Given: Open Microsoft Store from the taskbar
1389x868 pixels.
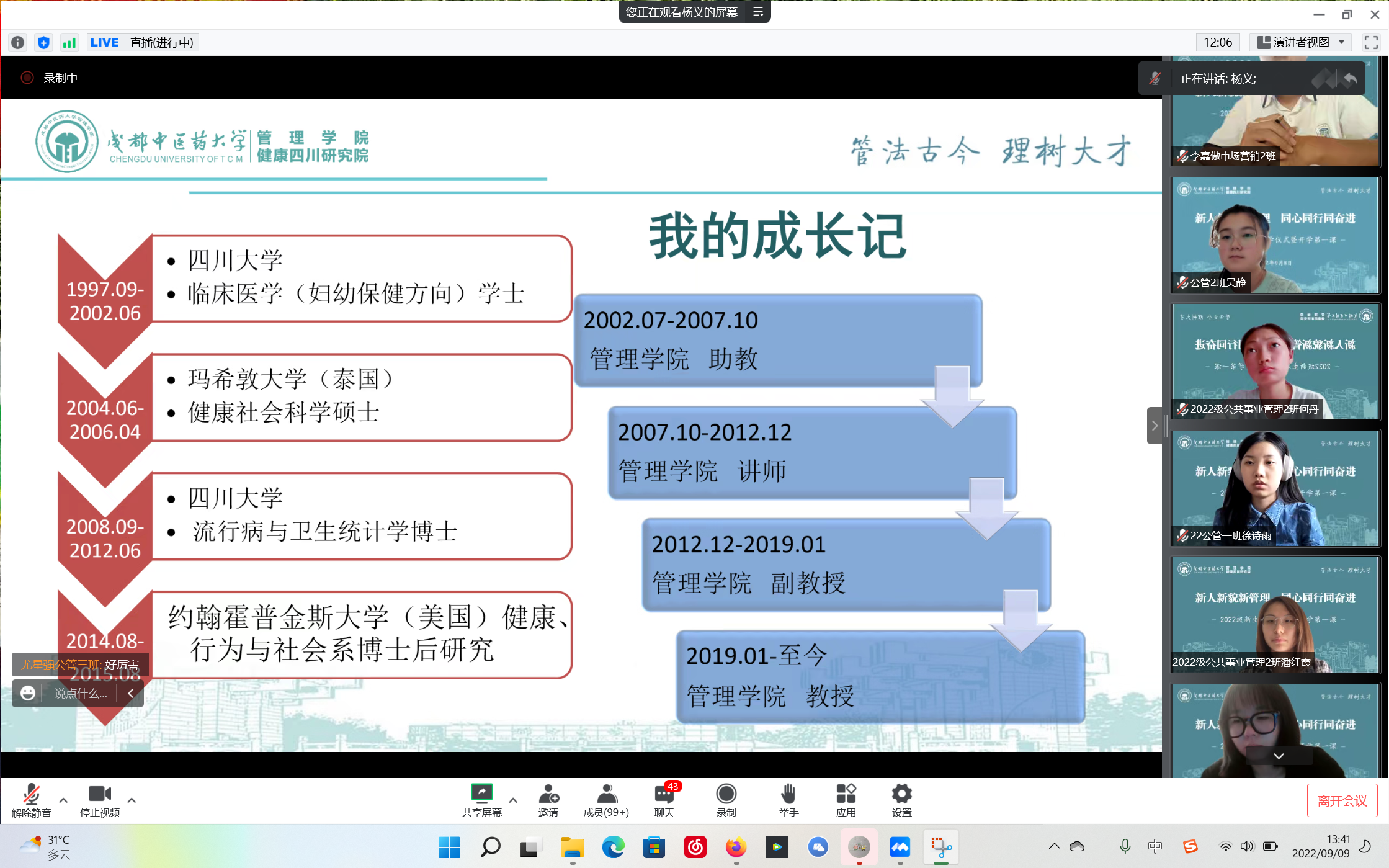Looking at the screenshot, I should pos(654,847).
